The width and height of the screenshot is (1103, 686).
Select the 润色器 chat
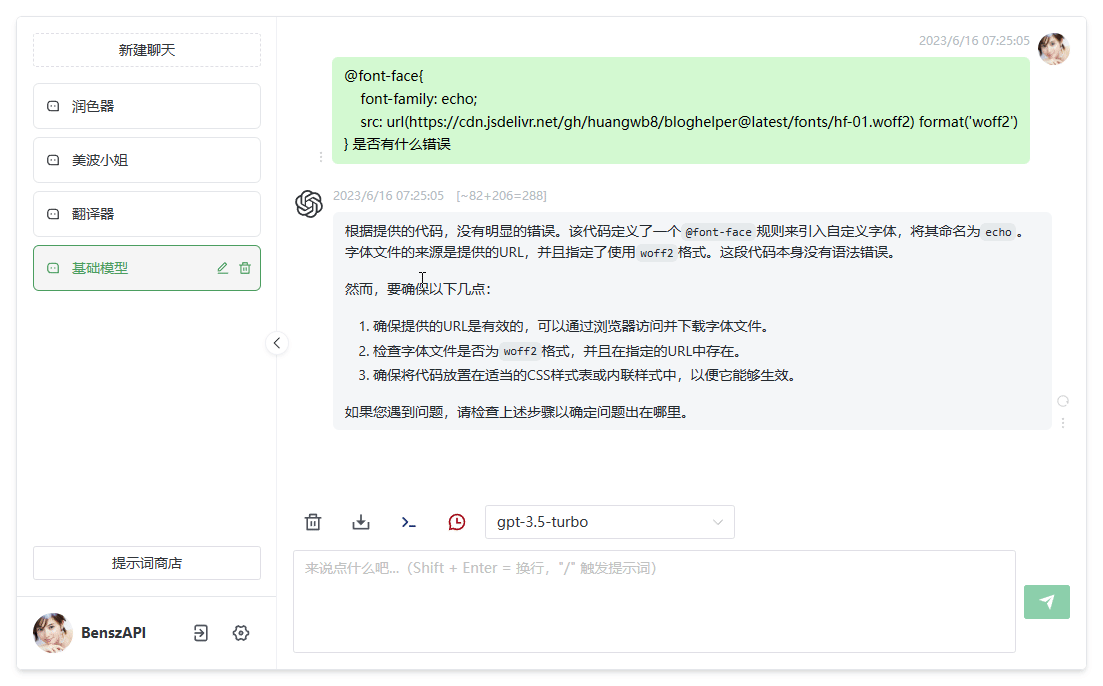point(147,106)
